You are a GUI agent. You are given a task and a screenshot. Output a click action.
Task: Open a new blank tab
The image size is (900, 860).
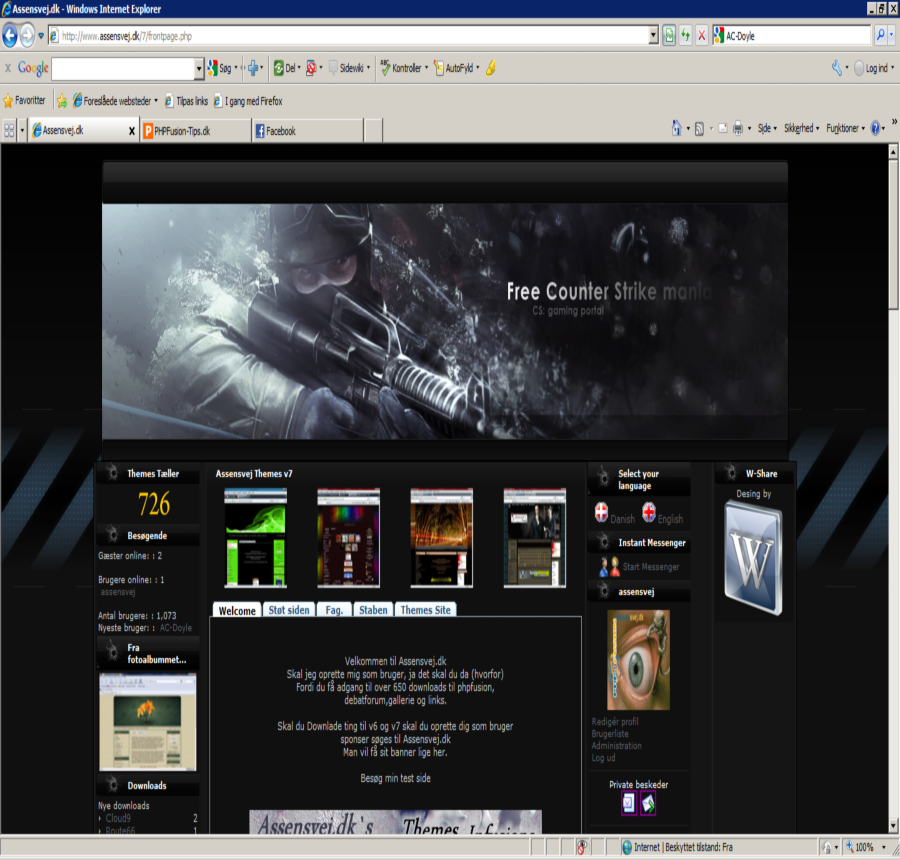[x=373, y=131]
